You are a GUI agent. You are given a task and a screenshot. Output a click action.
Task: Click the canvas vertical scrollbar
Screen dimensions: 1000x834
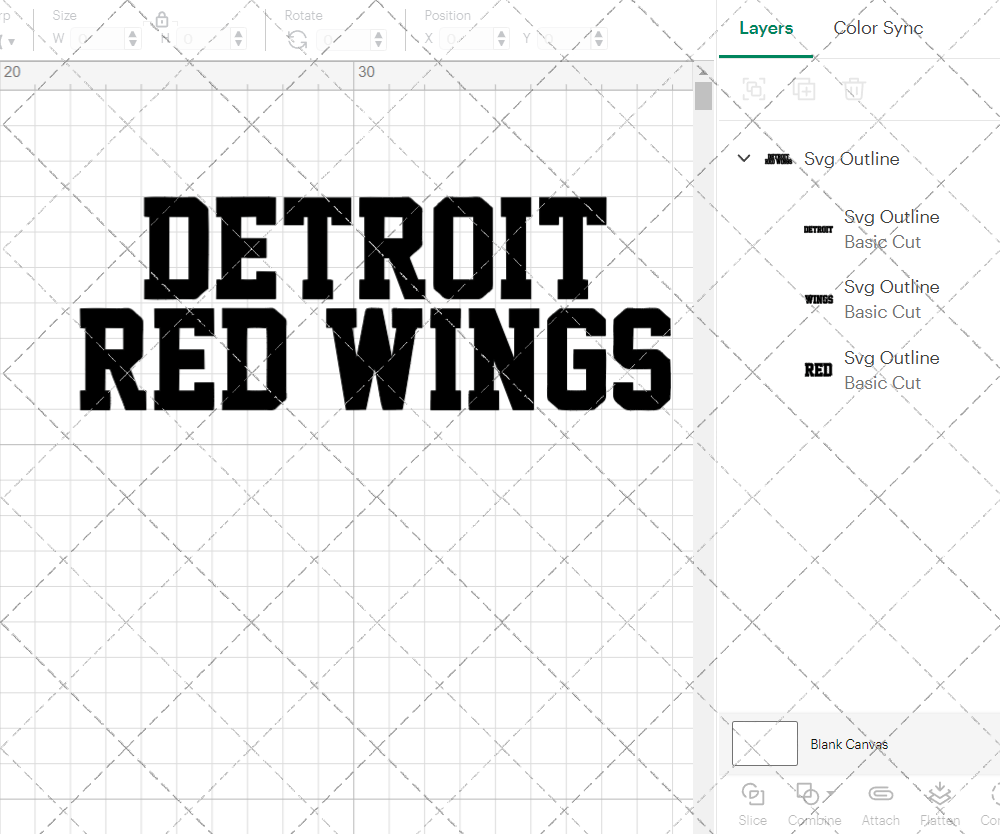703,95
